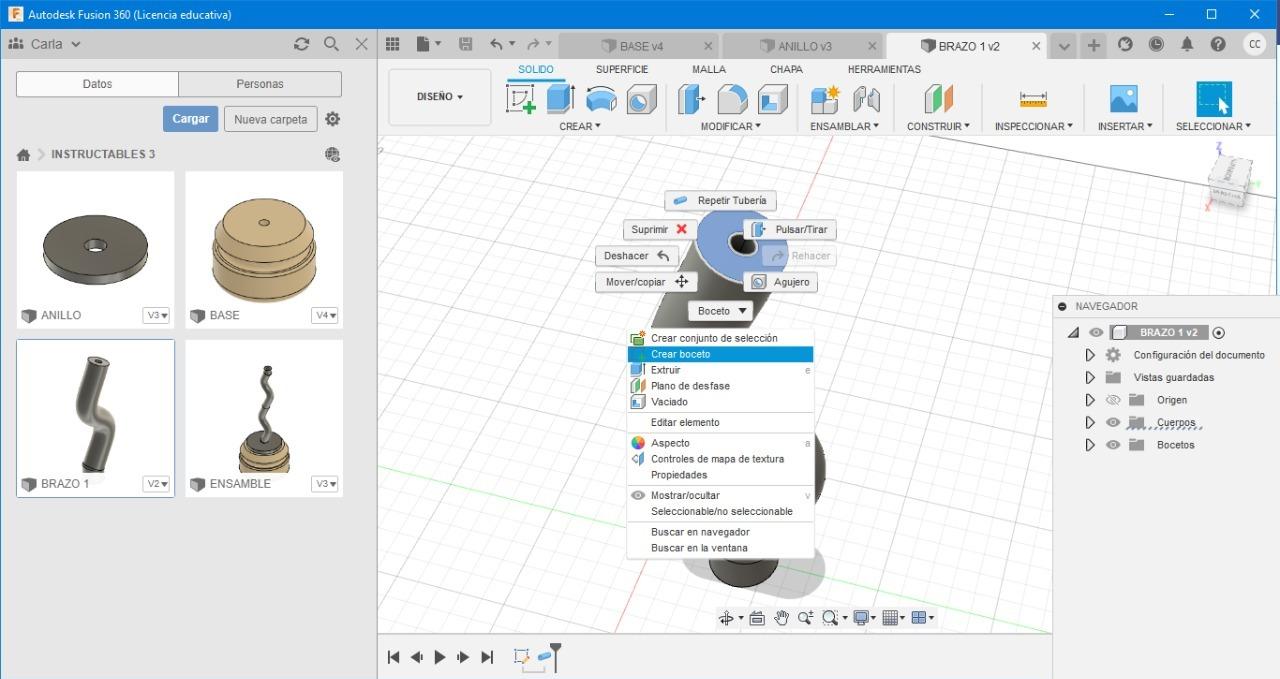
Task: Select the New Component tool
Action: [825, 99]
